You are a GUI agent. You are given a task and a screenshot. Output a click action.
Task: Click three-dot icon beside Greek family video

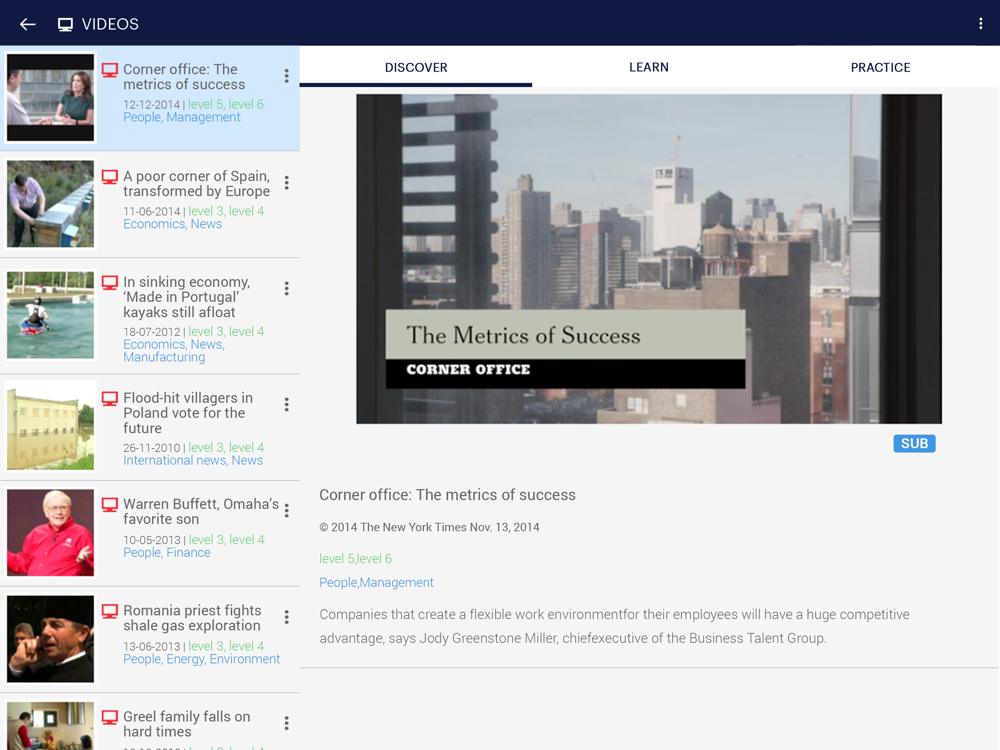(286, 723)
